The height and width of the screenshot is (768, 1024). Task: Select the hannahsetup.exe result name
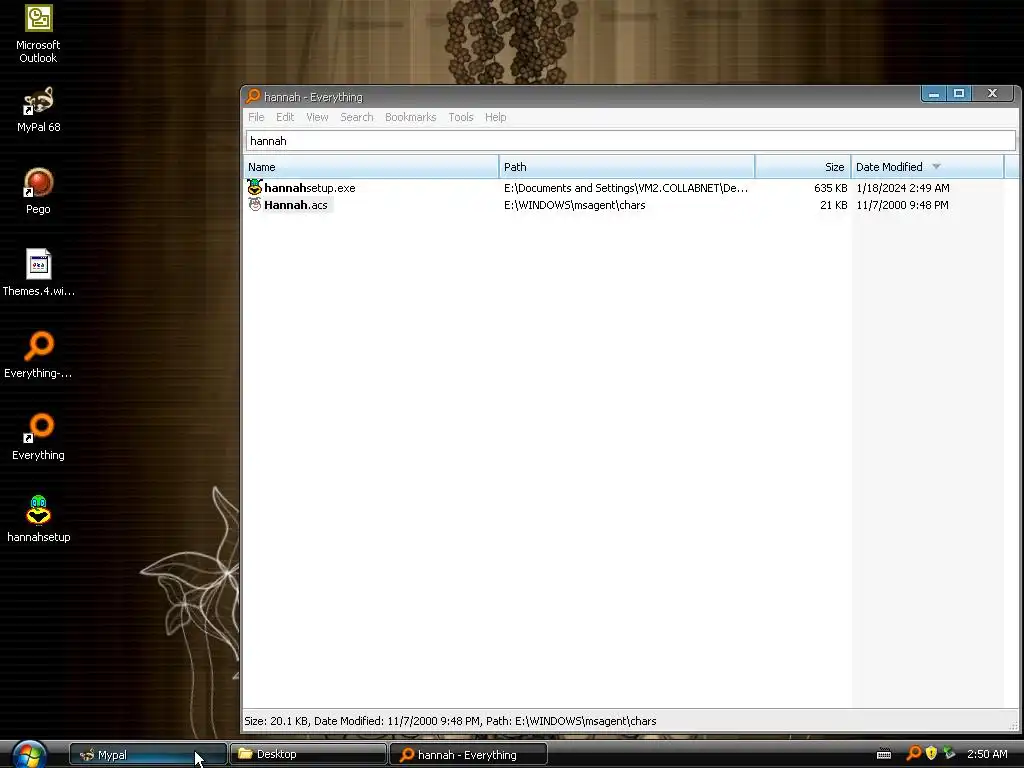coord(310,187)
